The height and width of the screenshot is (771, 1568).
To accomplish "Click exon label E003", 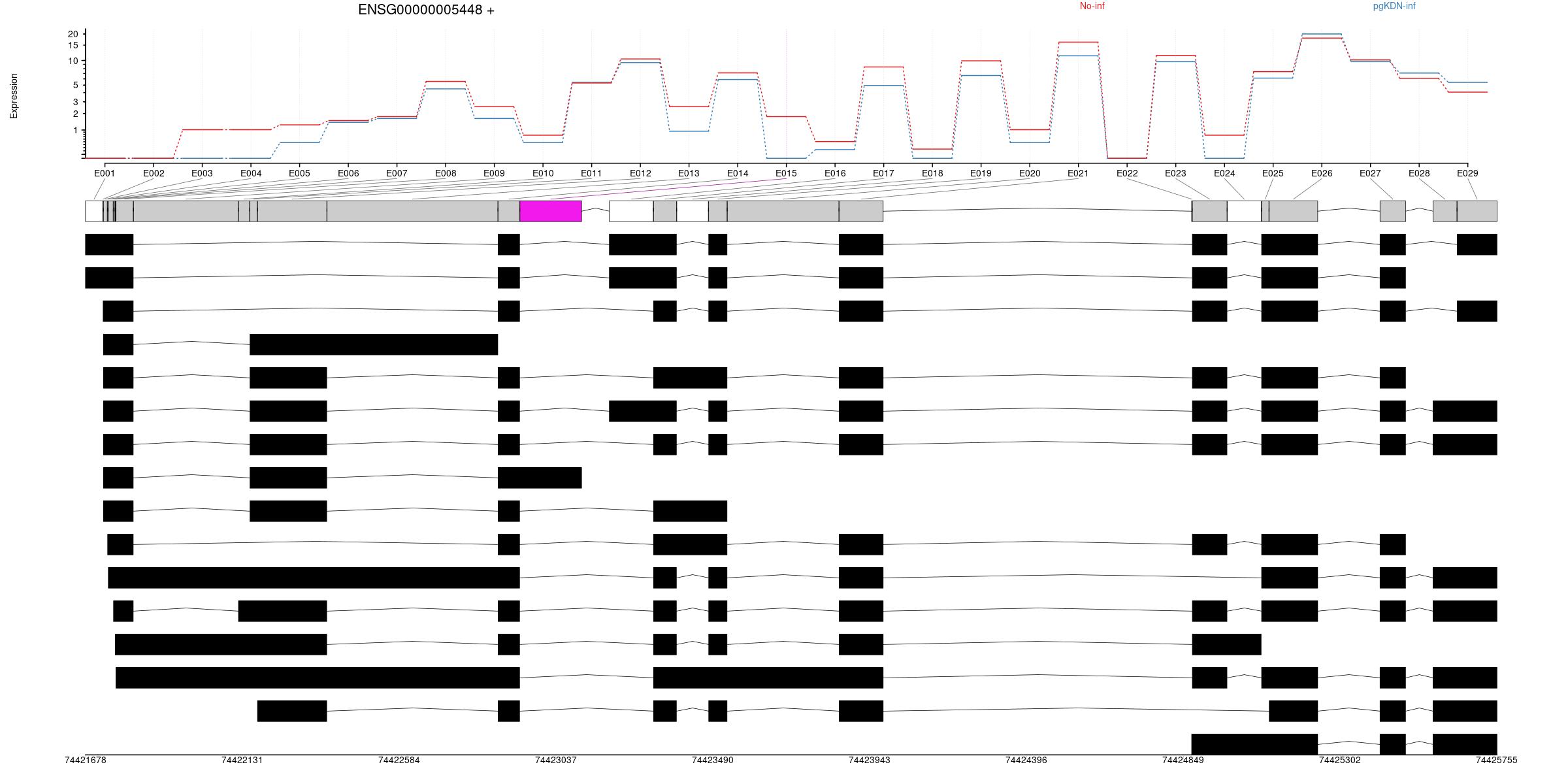I will 202,173.
